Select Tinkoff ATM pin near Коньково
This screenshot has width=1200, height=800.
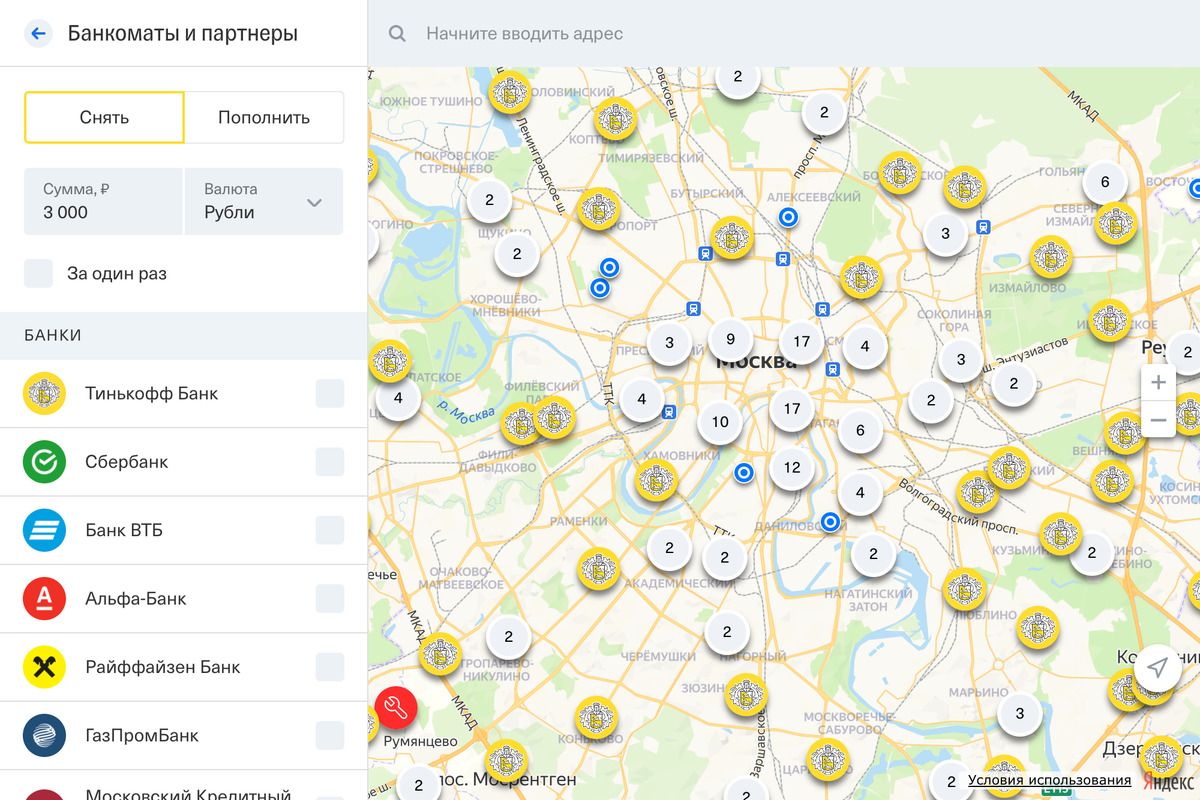click(x=596, y=718)
